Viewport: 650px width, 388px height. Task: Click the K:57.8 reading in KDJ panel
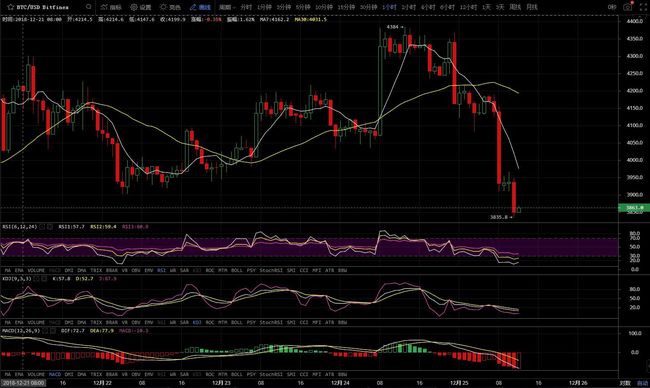pyautogui.click(x=61, y=279)
